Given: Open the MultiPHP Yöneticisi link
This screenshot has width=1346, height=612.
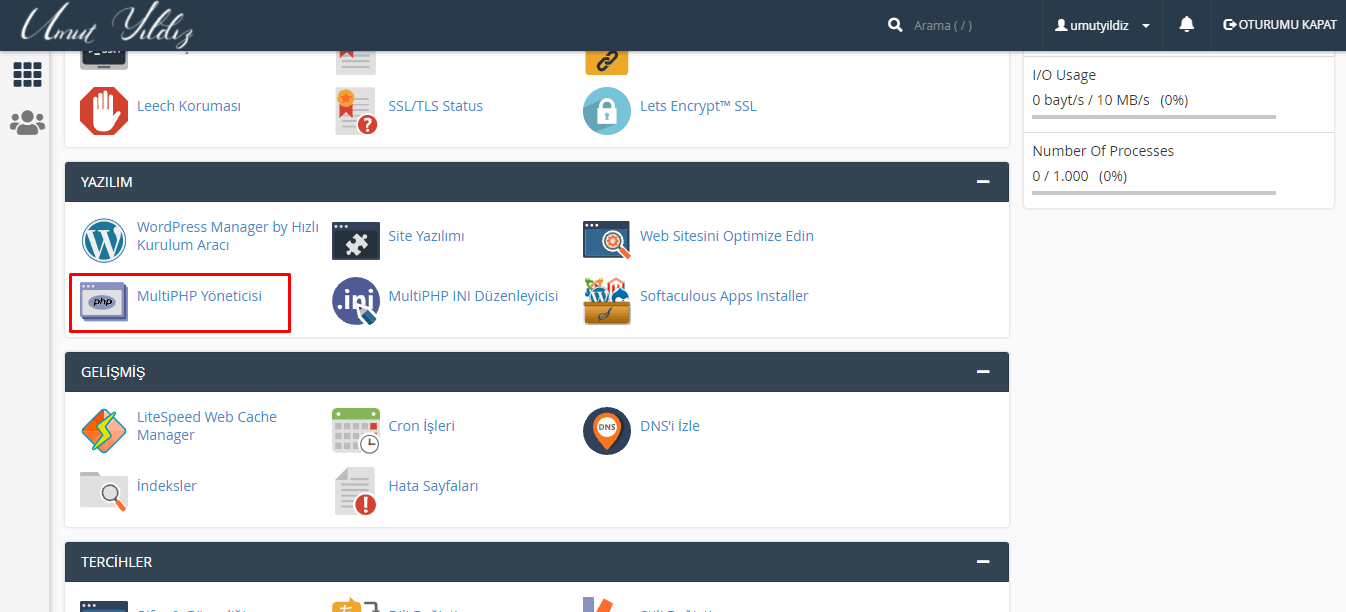Looking at the screenshot, I should [x=199, y=296].
